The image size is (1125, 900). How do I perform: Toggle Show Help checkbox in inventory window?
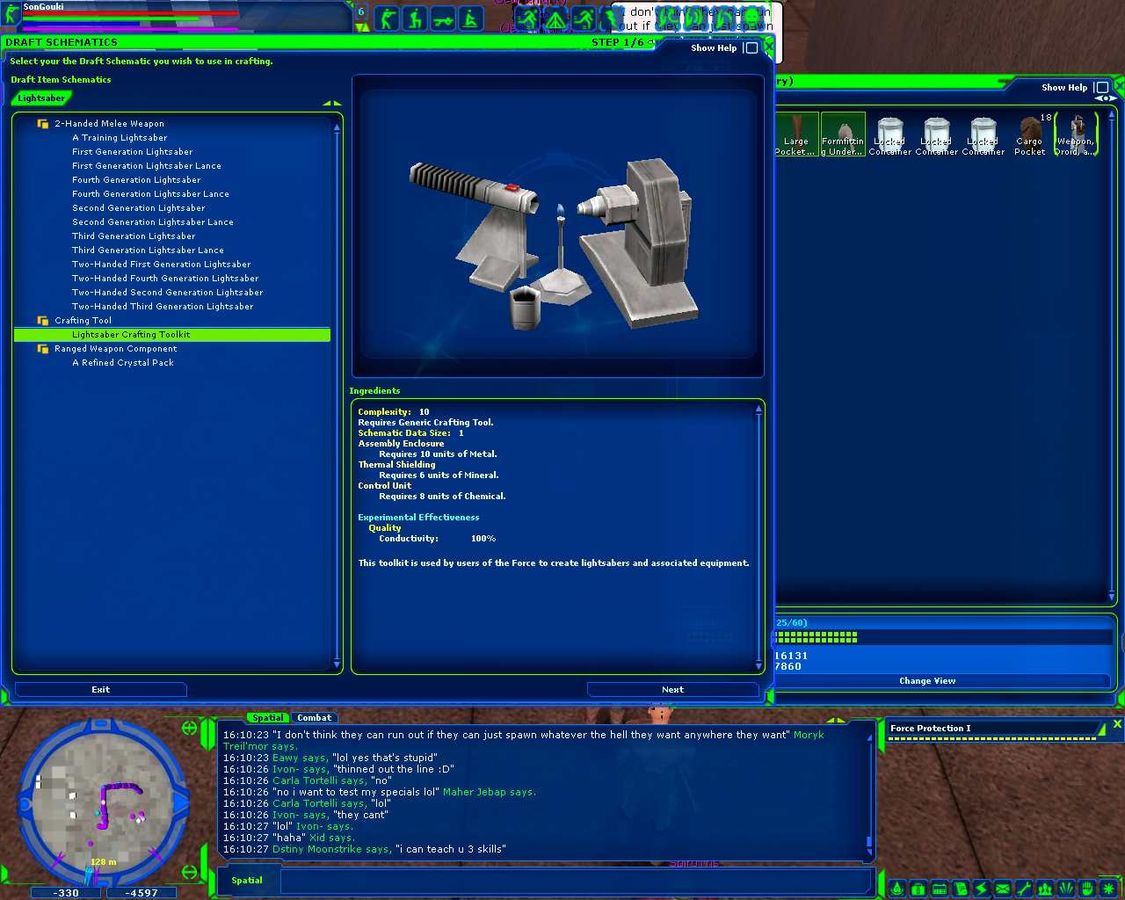(1101, 88)
